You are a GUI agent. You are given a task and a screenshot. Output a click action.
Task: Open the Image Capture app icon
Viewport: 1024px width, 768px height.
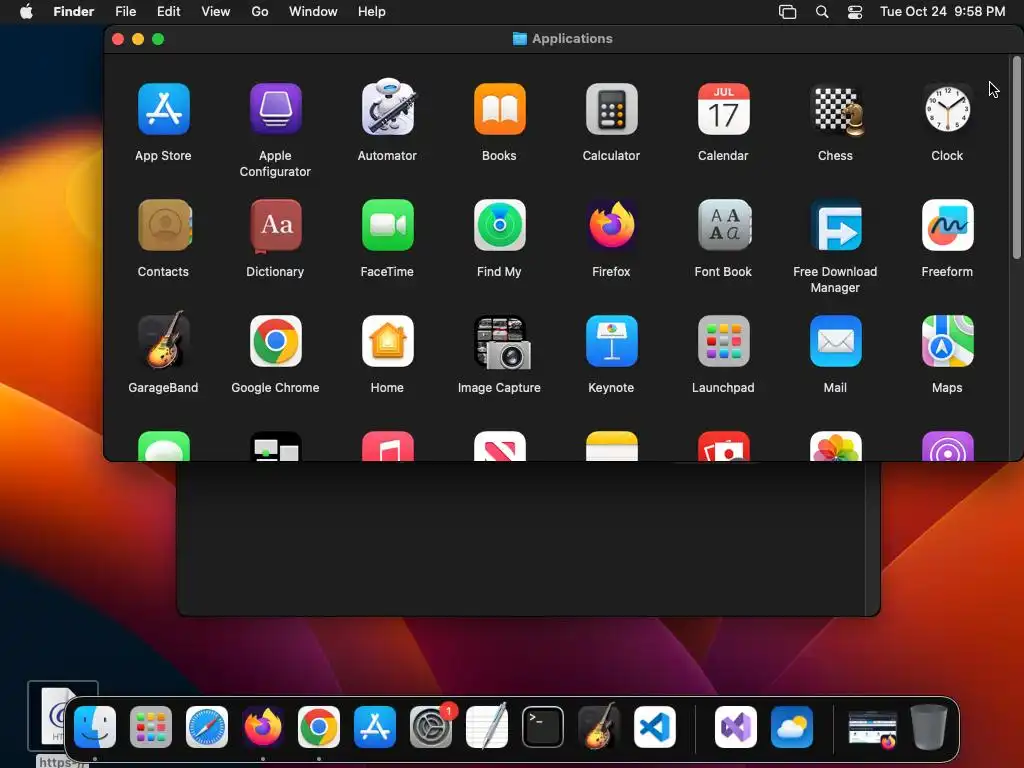pyautogui.click(x=501, y=342)
